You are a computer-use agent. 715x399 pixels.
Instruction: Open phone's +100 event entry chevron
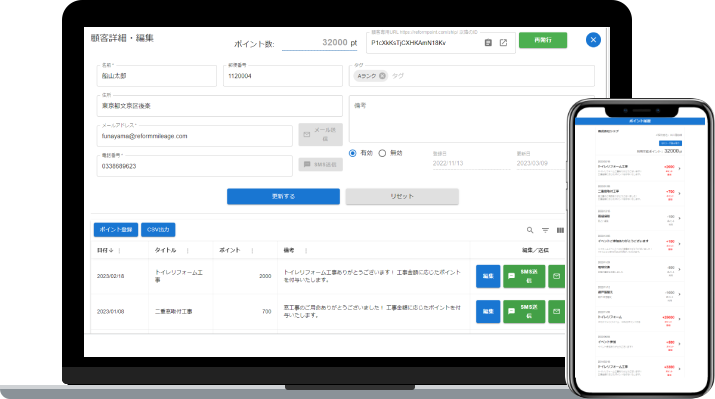(x=679, y=244)
